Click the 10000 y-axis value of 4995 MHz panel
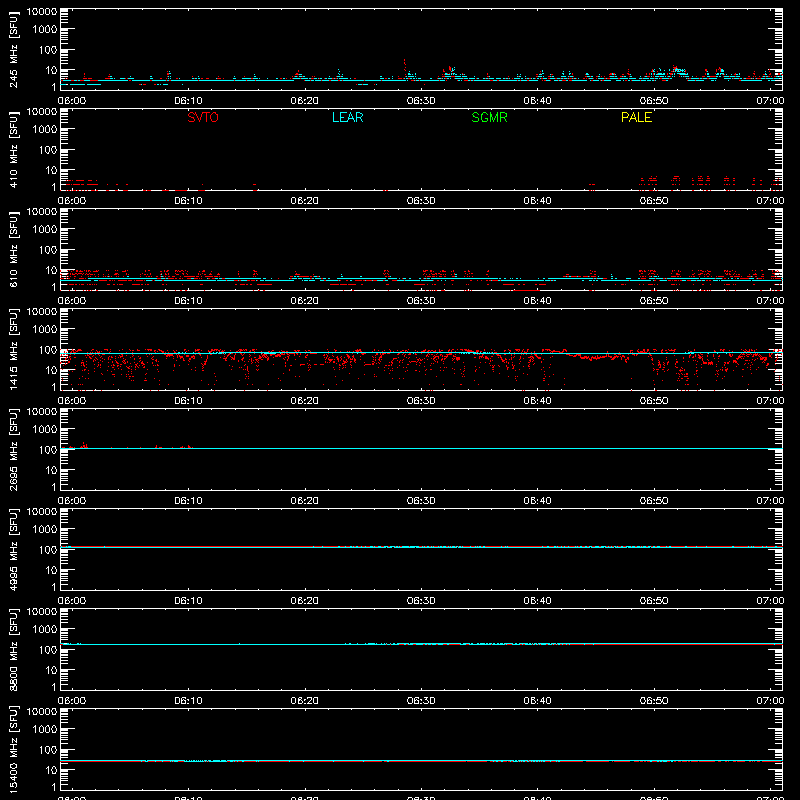Screen dimensions: 800x800 coord(42,512)
